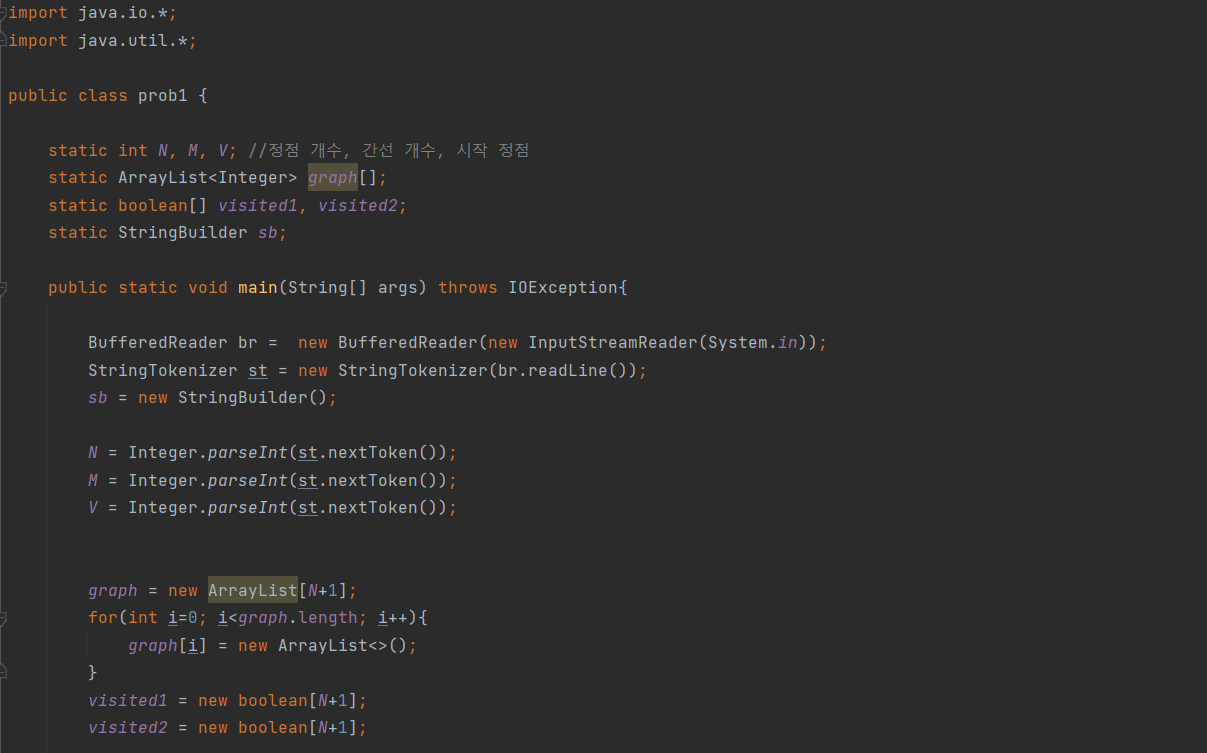This screenshot has width=1207, height=753.
Task: Click 'M' at start of 'M = Integer.parseInt' line
Action: click(93, 481)
